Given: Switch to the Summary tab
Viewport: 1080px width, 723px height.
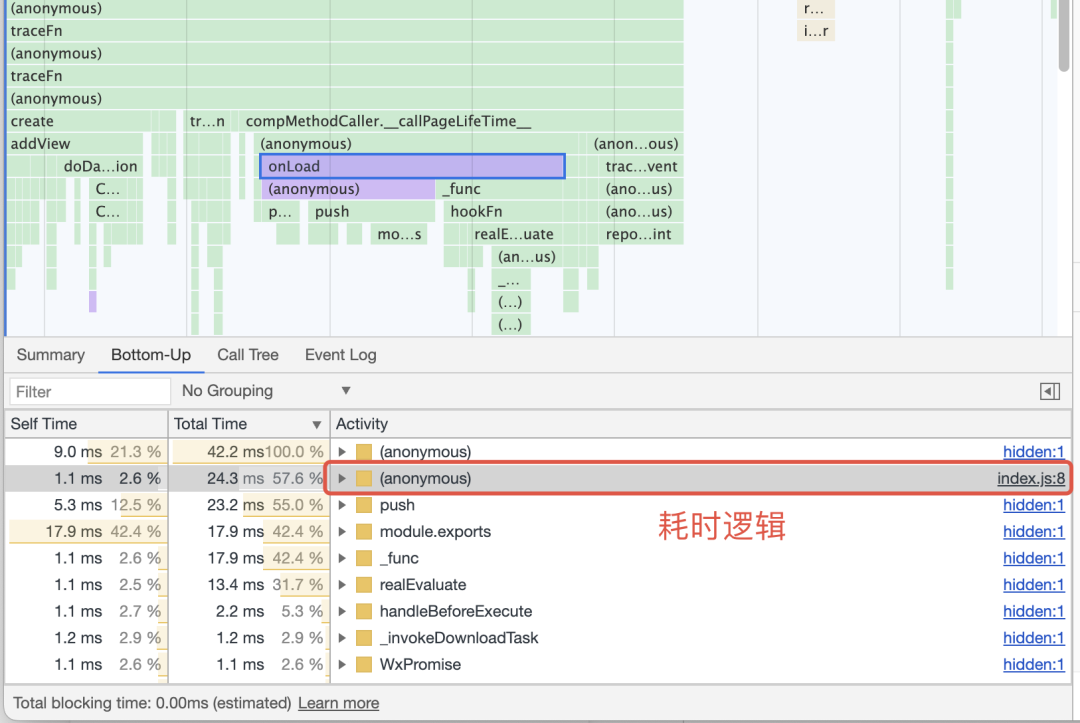Looking at the screenshot, I should pos(50,355).
